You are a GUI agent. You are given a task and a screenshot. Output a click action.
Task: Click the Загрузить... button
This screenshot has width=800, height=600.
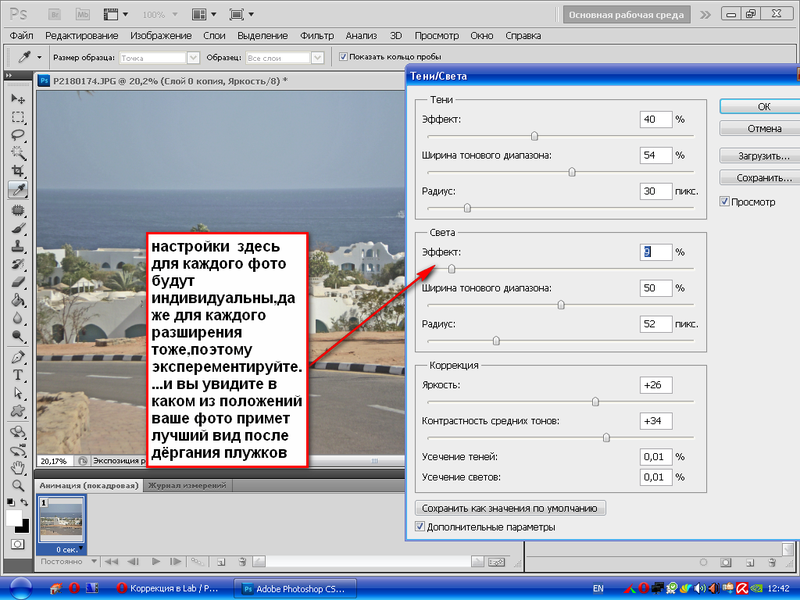tap(760, 156)
